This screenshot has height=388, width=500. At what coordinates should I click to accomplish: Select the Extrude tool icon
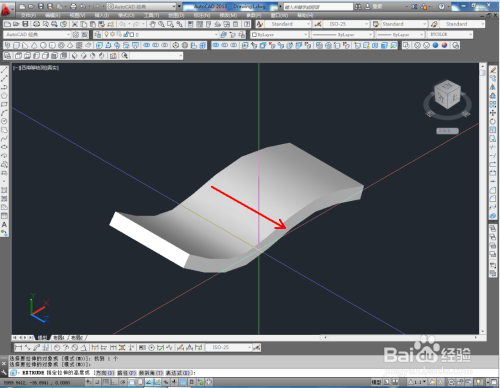coord(99,45)
